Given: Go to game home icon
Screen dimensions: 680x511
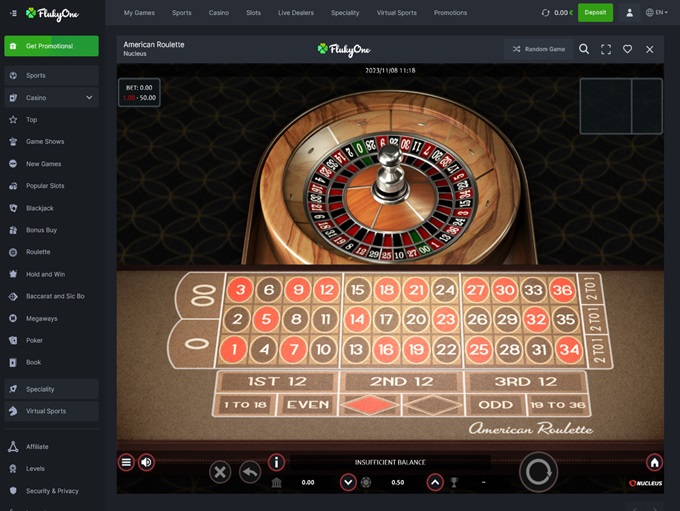Looking at the screenshot, I should tap(654, 462).
